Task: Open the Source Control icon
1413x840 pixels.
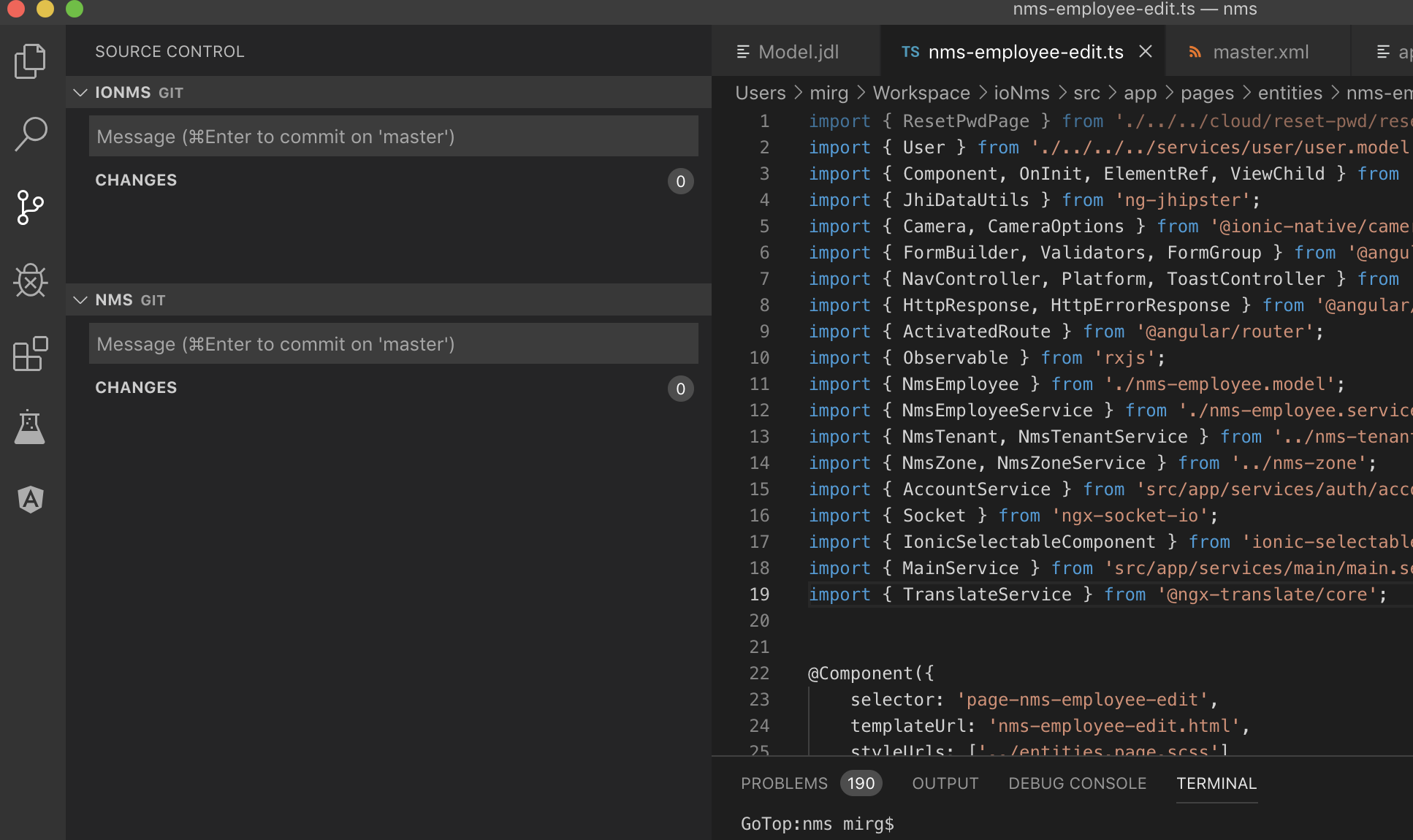Action: click(30, 207)
